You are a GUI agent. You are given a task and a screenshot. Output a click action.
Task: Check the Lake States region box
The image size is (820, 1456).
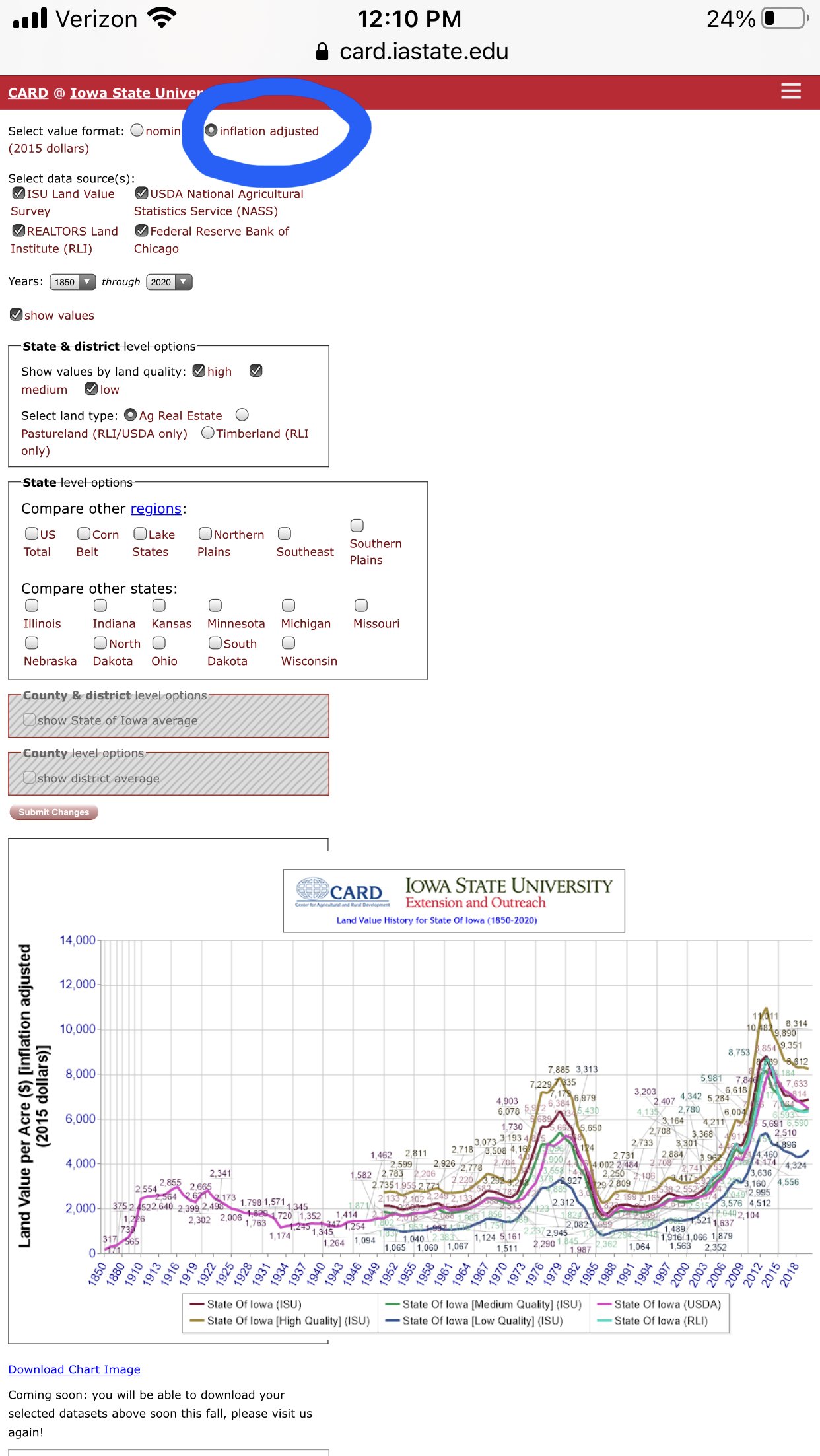140,533
